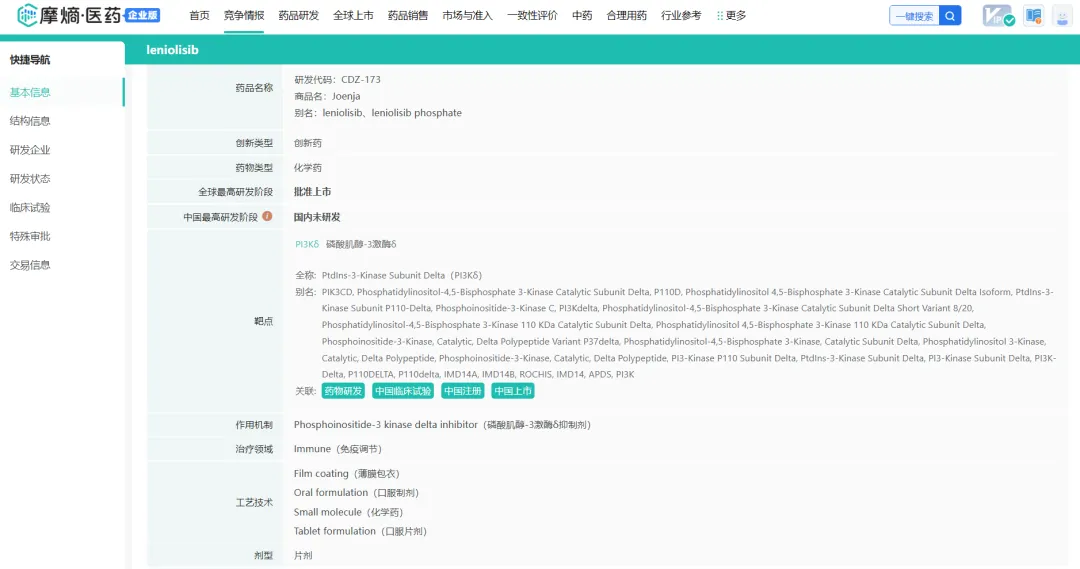
Task: Click the PI3Kδ target link
Action: pyautogui.click(x=306, y=244)
